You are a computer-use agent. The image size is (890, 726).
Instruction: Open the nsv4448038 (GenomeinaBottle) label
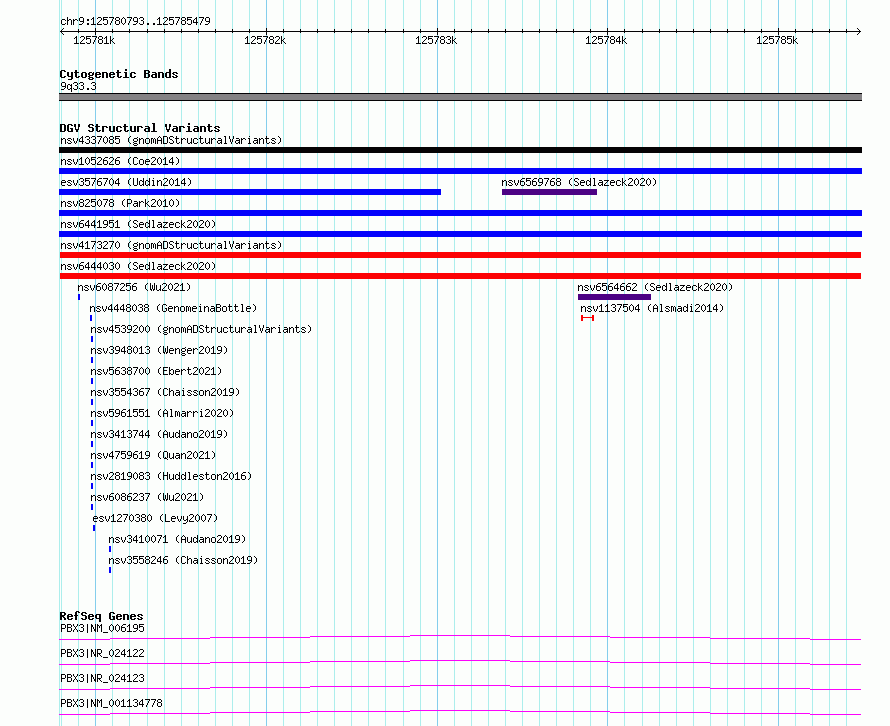(x=173, y=308)
